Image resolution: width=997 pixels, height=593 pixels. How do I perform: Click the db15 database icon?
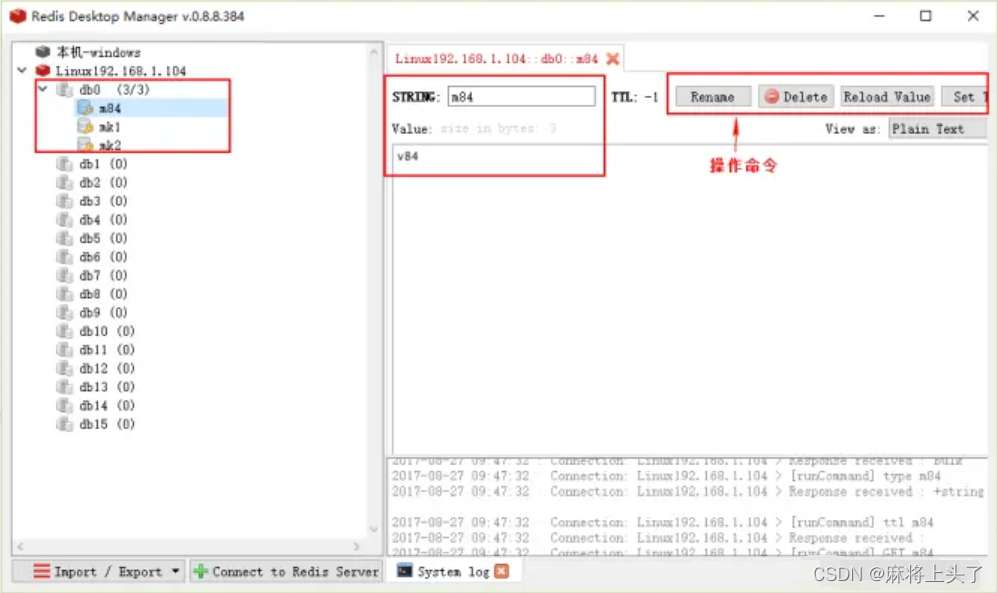pyautogui.click(x=64, y=424)
